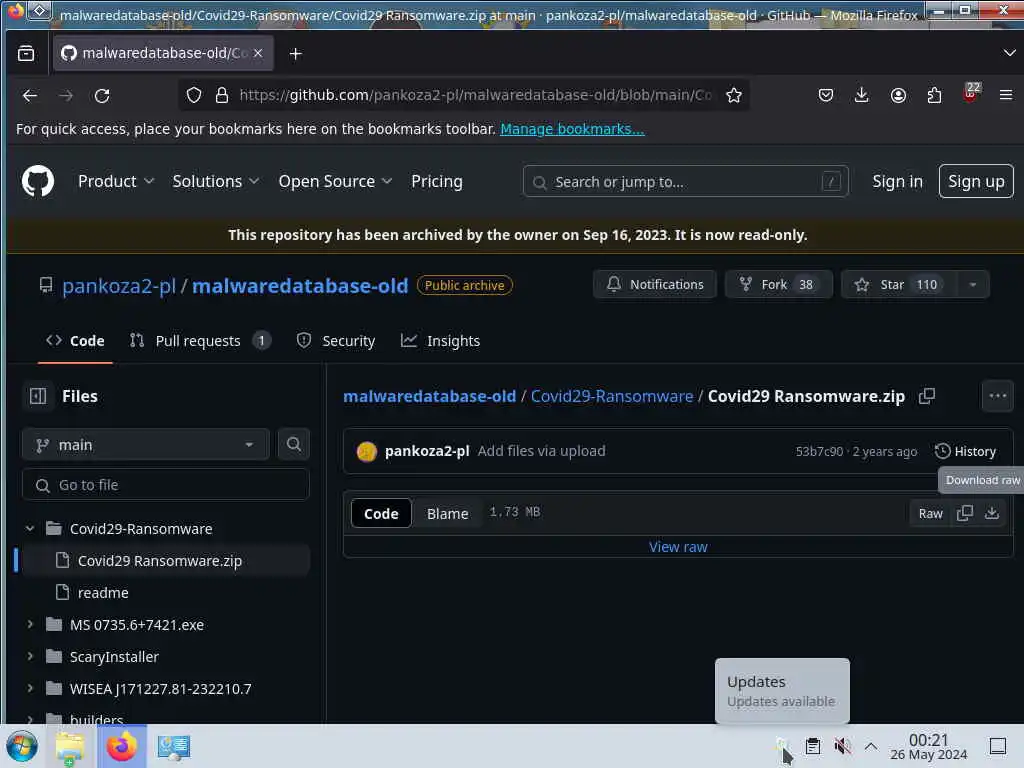
Task: Star the repository
Action: [899, 285]
